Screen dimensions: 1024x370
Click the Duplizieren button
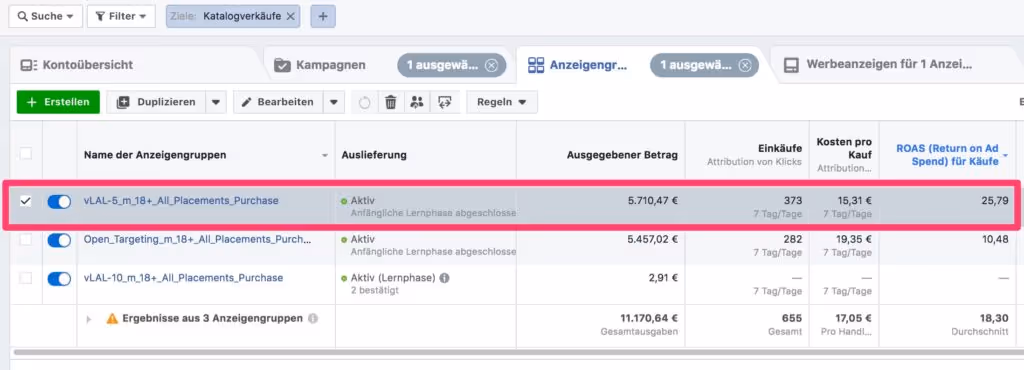(x=156, y=102)
